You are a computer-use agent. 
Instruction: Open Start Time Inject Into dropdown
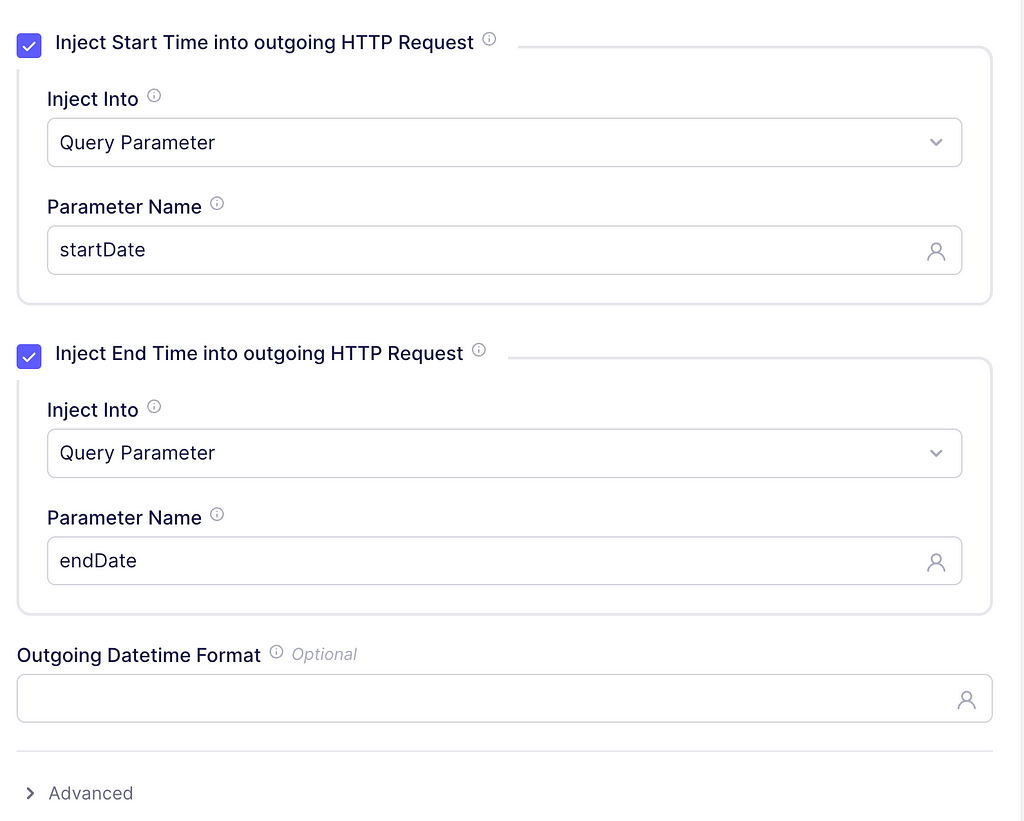(504, 142)
